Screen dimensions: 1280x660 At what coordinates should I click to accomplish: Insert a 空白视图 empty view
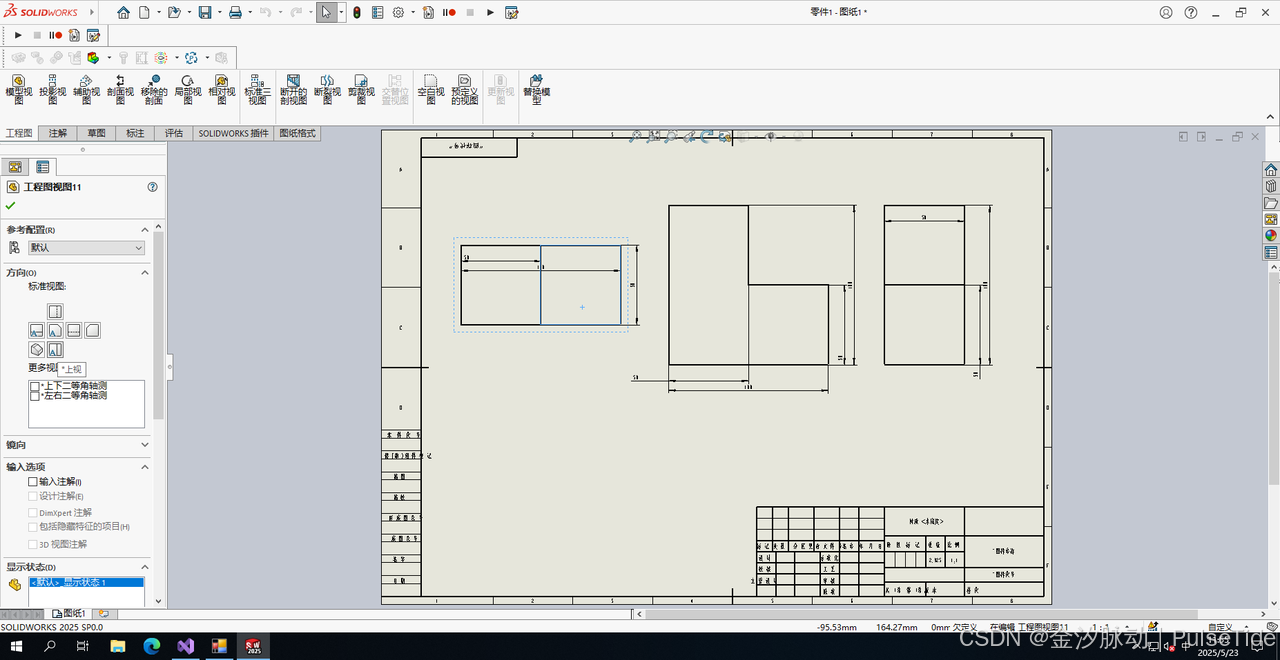[431, 89]
